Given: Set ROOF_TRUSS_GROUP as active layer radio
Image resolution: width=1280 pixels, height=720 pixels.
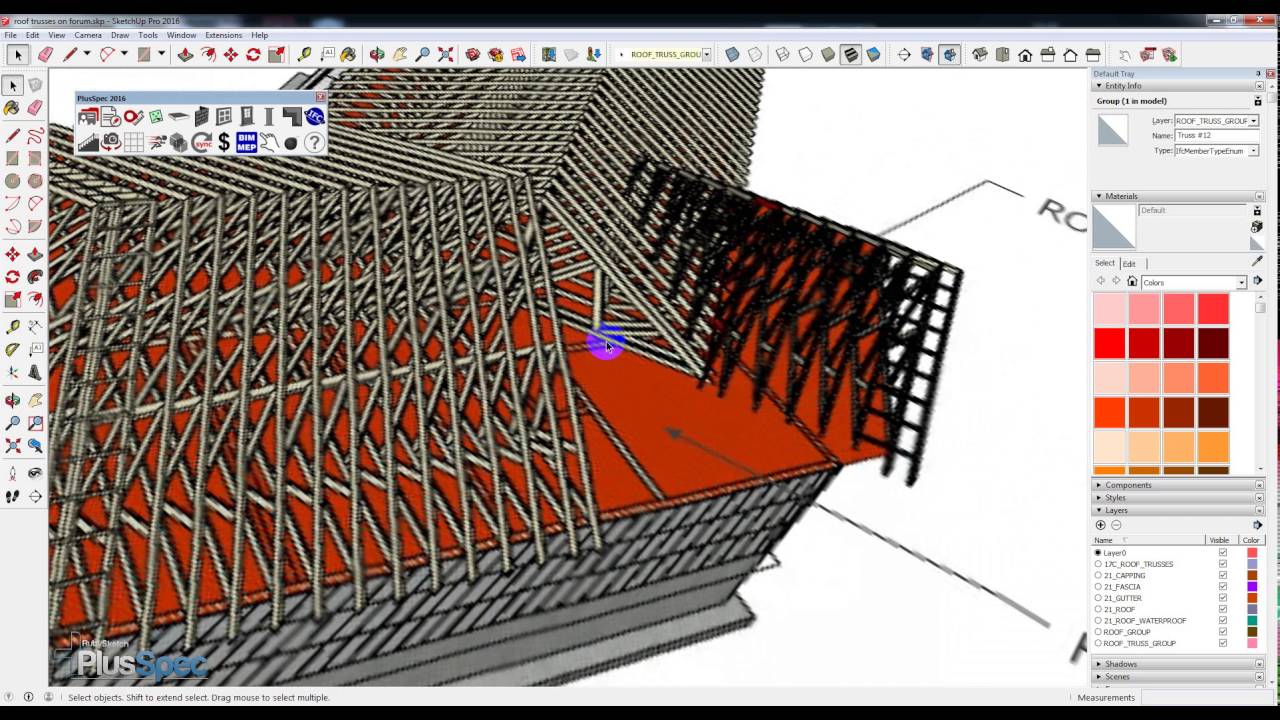Looking at the screenshot, I should pos(1098,643).
